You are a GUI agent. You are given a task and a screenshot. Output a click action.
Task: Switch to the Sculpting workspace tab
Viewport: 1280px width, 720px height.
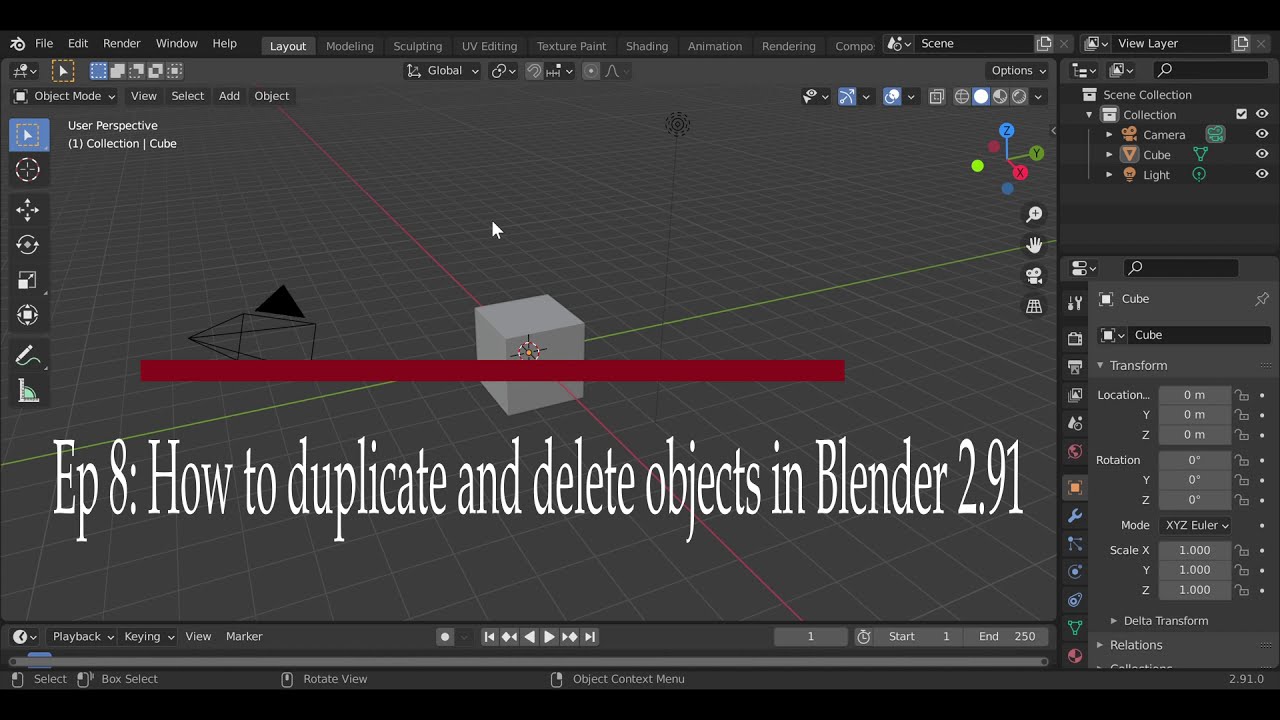[417, 46]
